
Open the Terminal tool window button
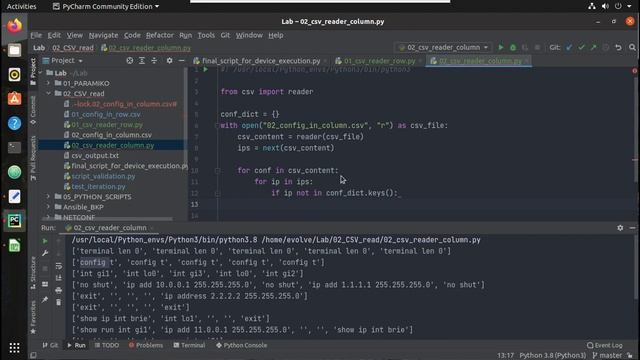(x=189, y=345)
